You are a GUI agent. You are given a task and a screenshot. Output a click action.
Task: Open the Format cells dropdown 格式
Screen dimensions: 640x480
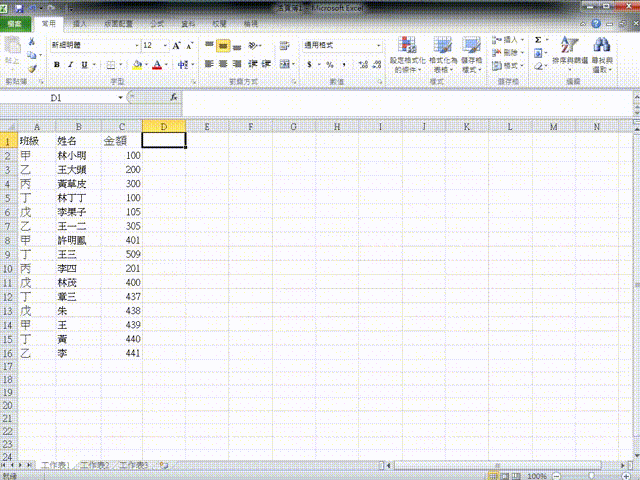[x=508, y=65]
